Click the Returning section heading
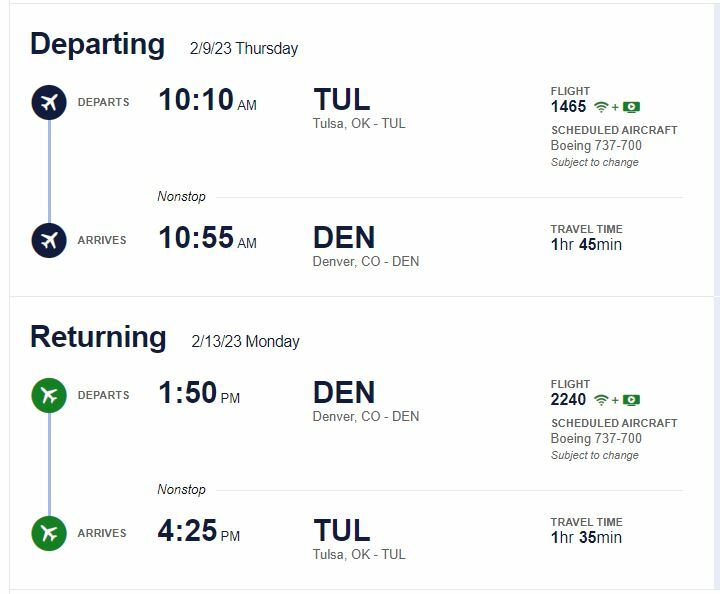The height and width of the screenshot is (594, 720). point(98,337)
